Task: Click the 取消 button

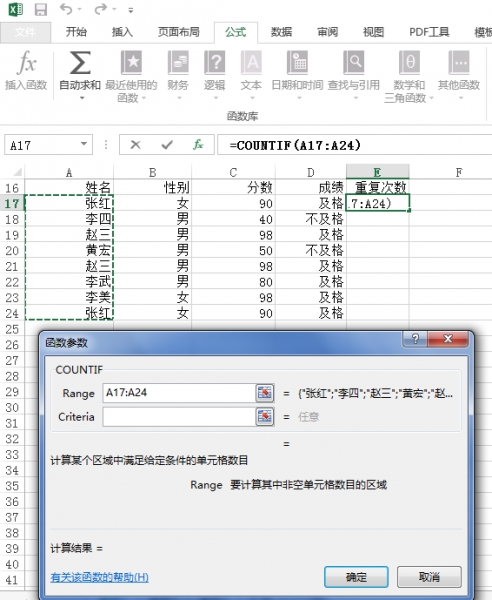Action: 429,577
